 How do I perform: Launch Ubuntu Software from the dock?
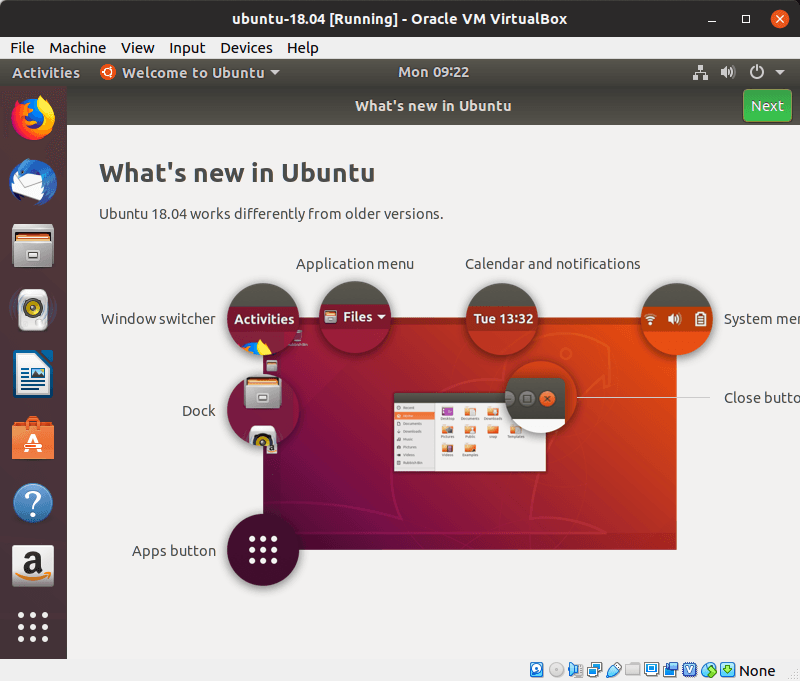33,438
